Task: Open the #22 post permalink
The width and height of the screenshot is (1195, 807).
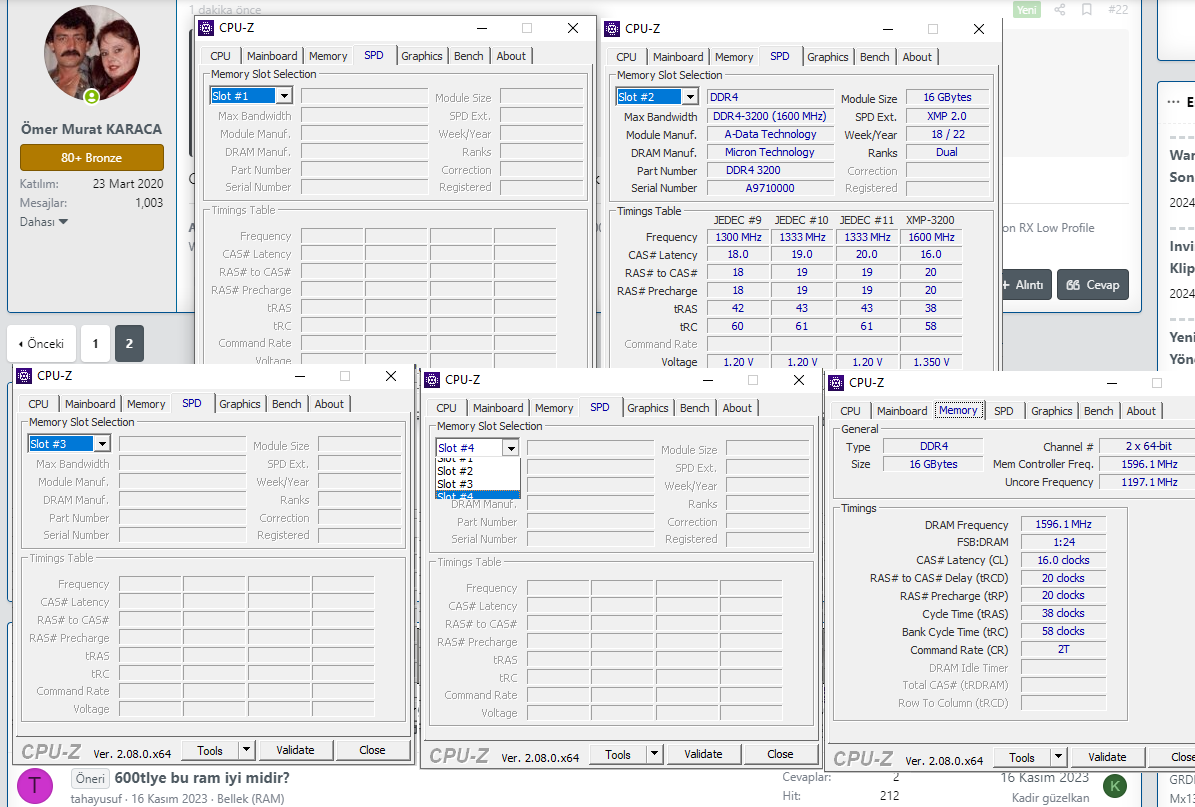Action: [1118, 9]
